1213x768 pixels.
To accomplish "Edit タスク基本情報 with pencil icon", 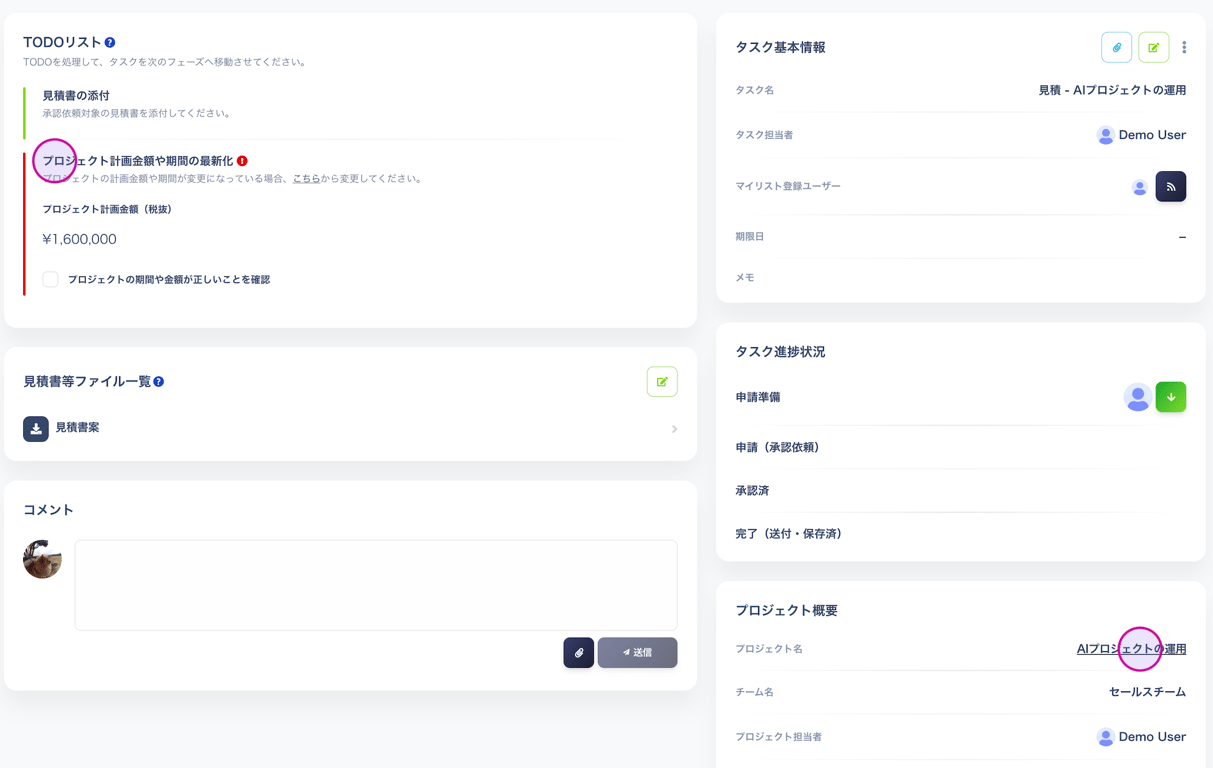I will pos(1154,47).
